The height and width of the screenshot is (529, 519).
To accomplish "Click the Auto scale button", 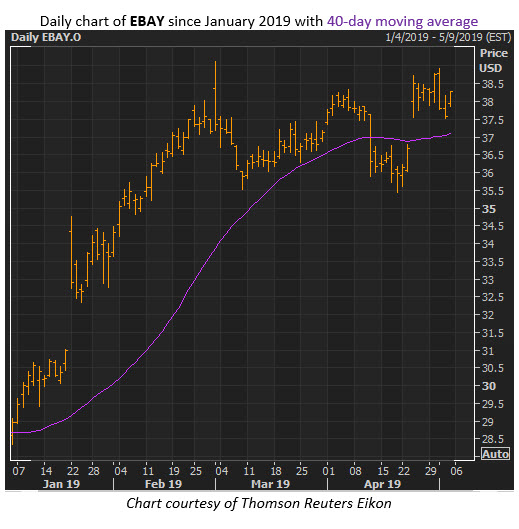I will (x=495, y=454).
